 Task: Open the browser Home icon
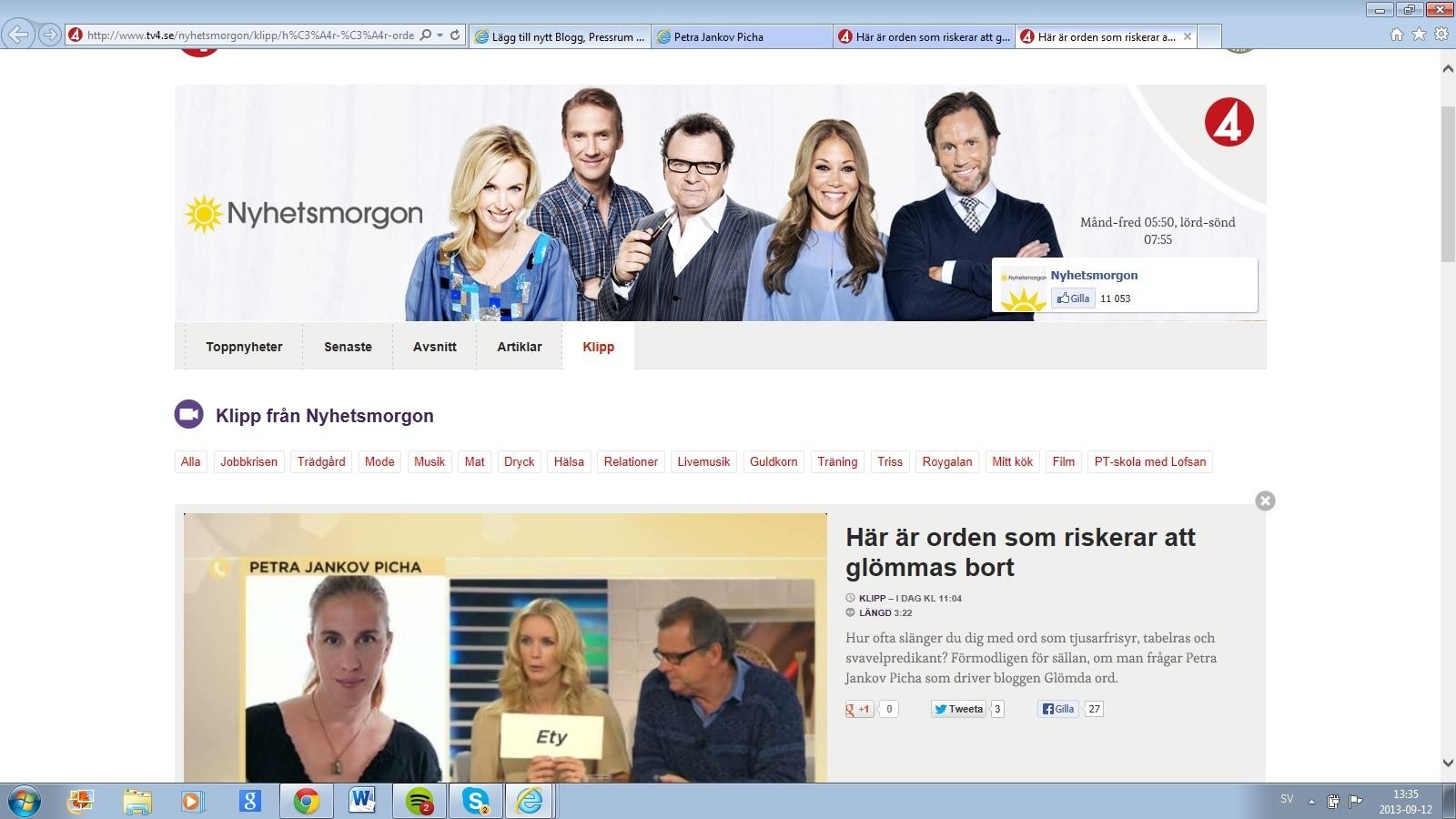[1397, 35]
